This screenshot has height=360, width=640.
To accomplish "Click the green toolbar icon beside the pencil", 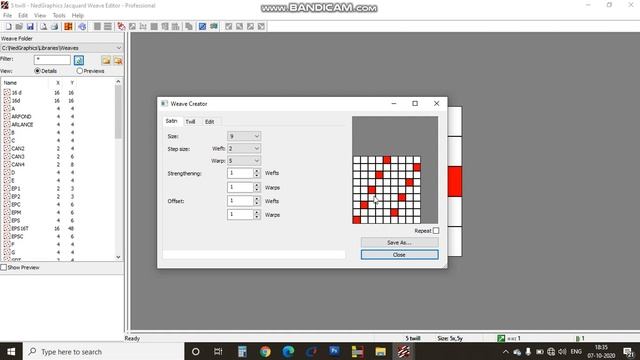I will 213,27.
